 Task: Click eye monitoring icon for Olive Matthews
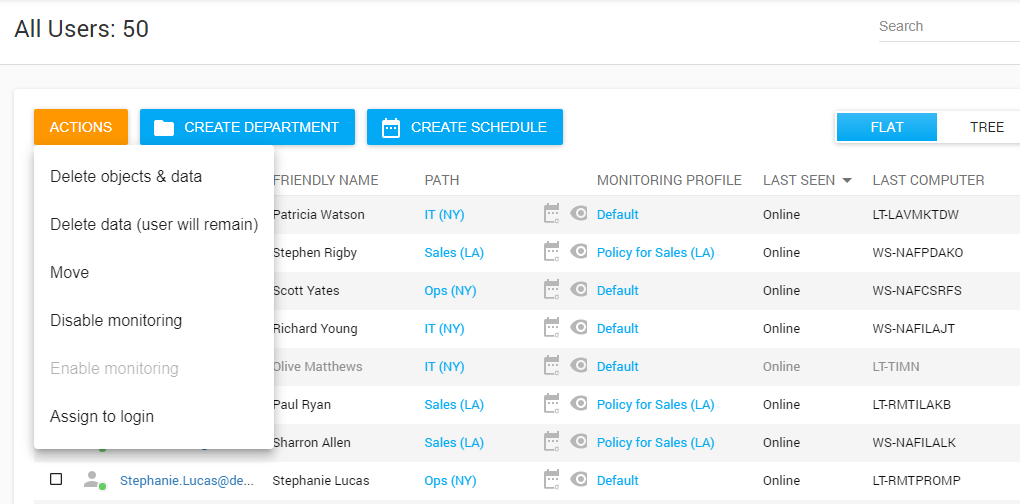pyautogui.click(x=579, y=365)
